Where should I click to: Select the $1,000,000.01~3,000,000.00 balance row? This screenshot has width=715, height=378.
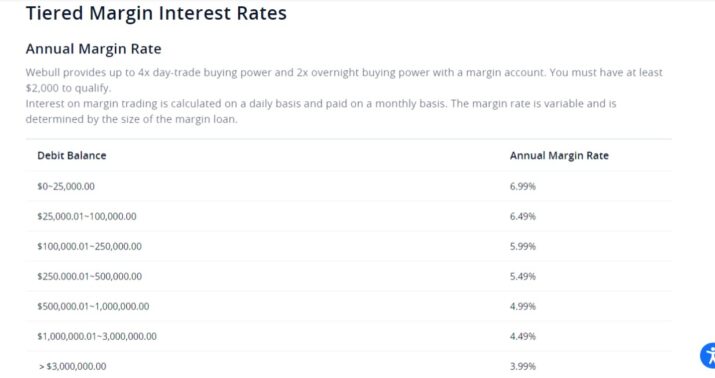point(349,337)
